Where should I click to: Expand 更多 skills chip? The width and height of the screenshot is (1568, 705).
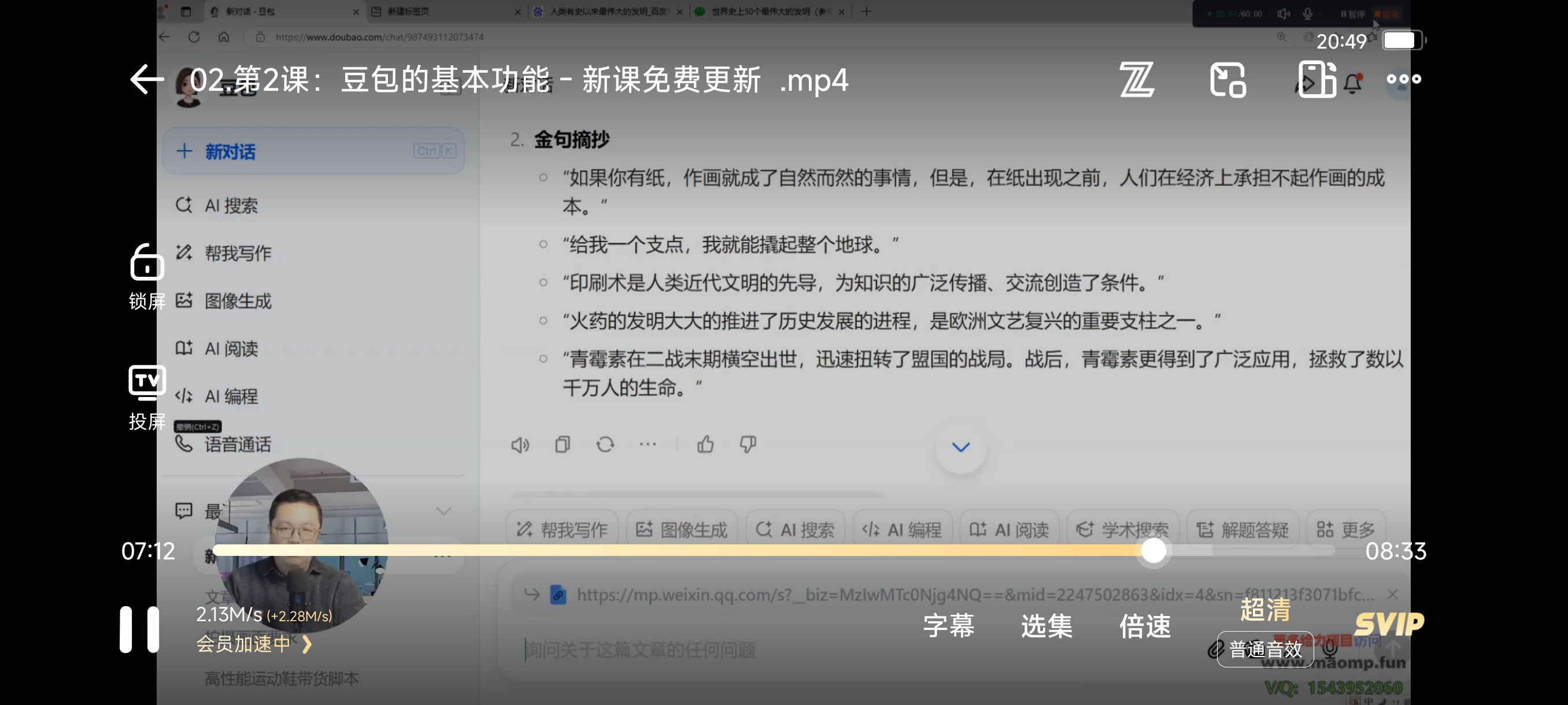click(1345, 530)
